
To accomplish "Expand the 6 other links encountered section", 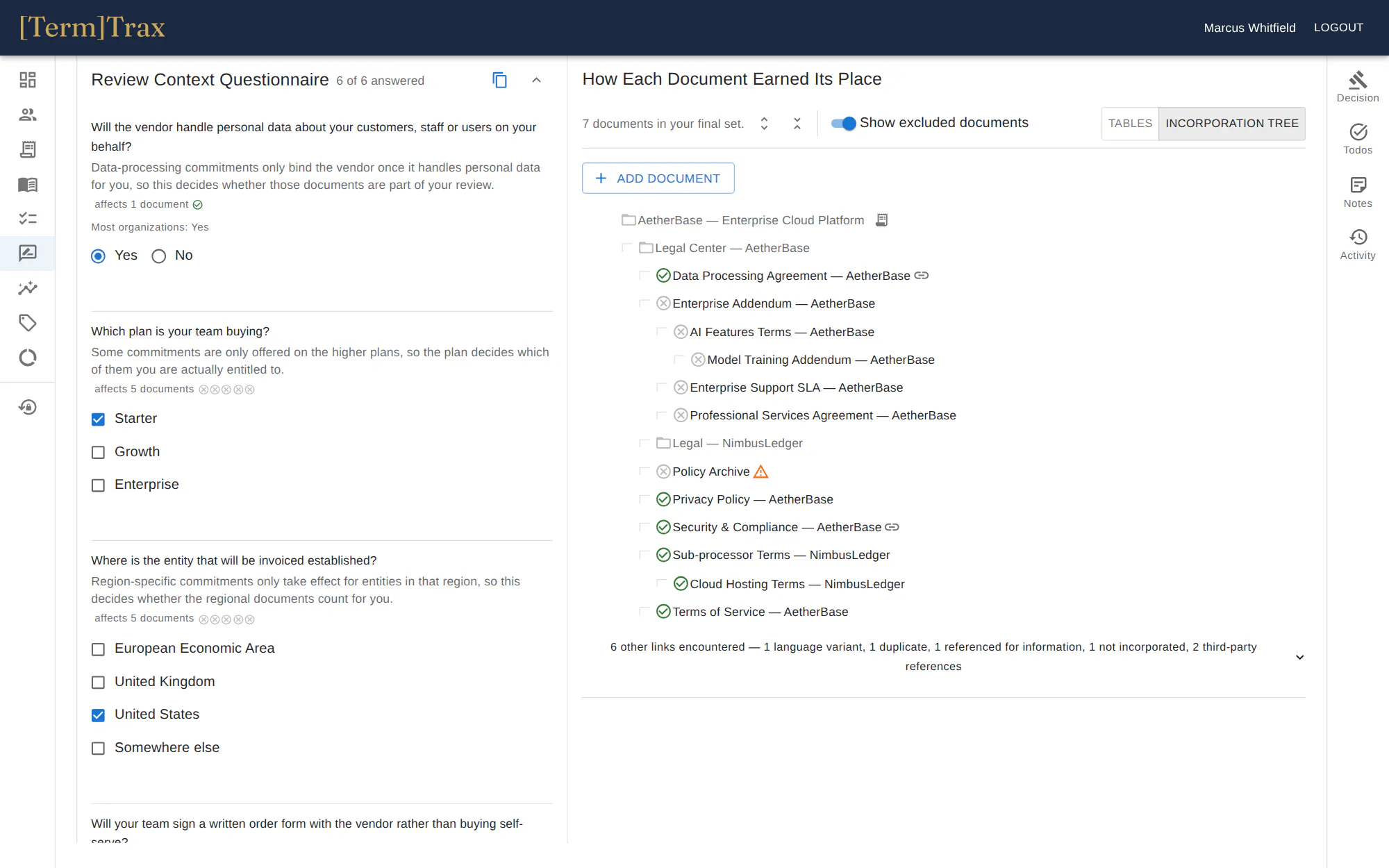I will tap(1299, 657).
